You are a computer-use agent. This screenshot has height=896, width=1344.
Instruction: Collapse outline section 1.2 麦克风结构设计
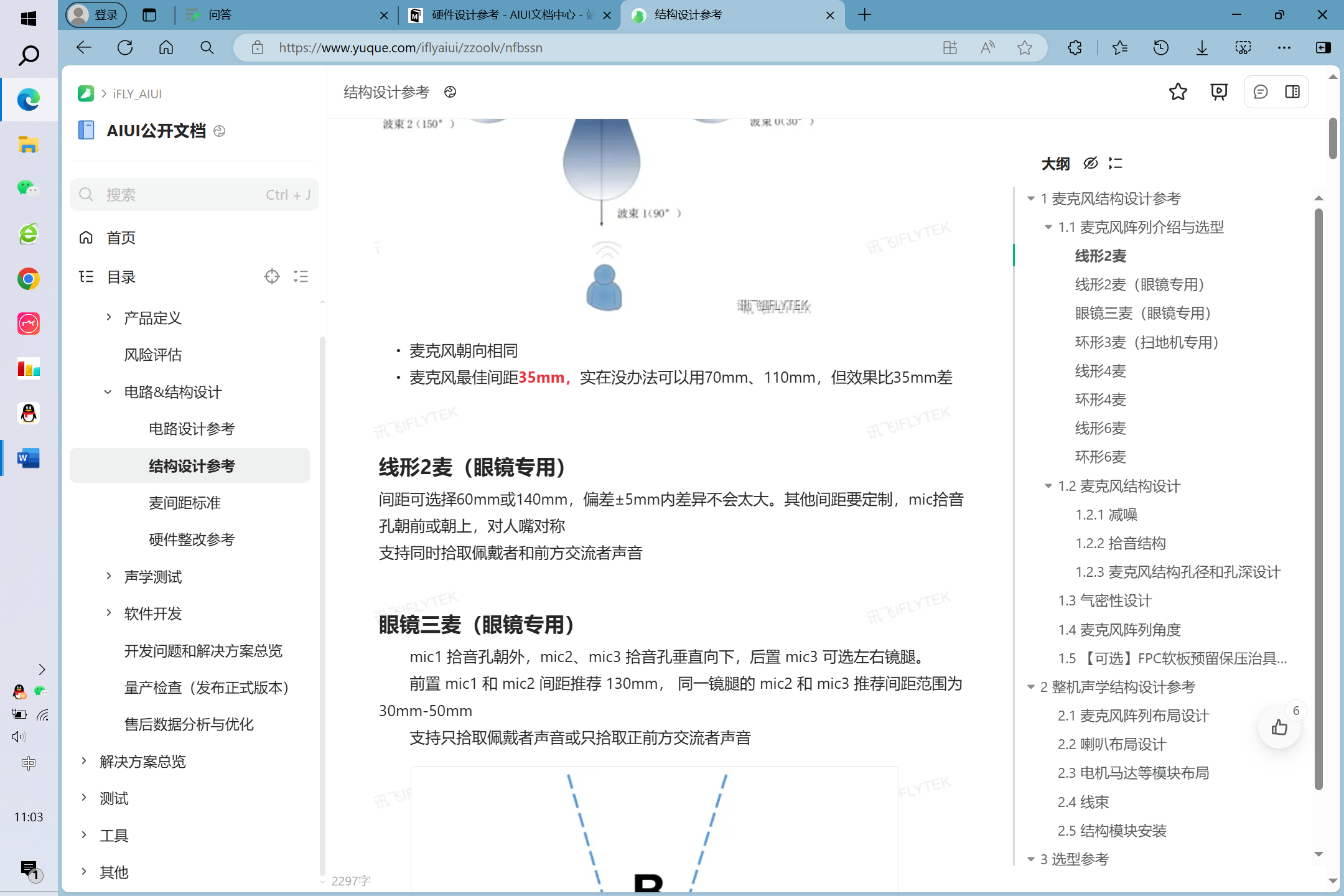click(x=1048, y=486)
